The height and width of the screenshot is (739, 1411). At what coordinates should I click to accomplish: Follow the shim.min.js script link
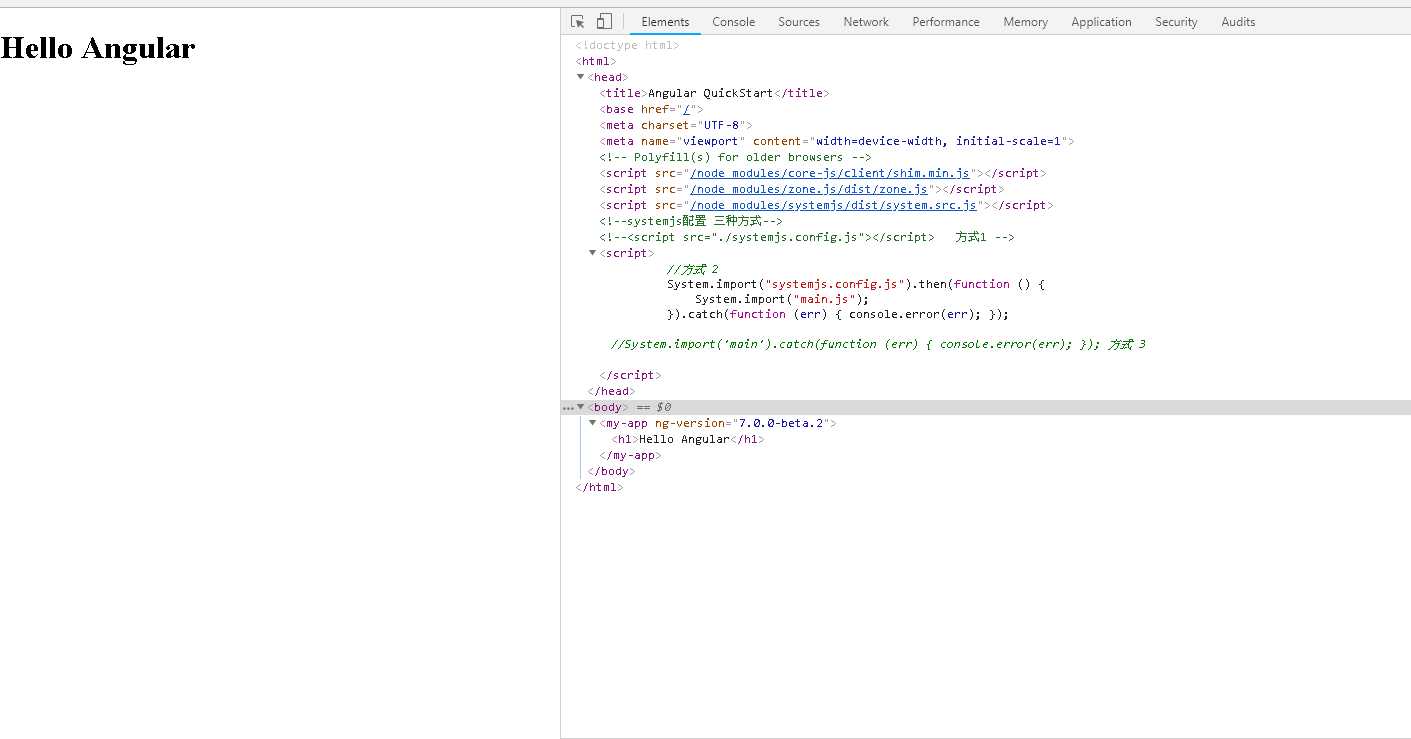(829, 173)
